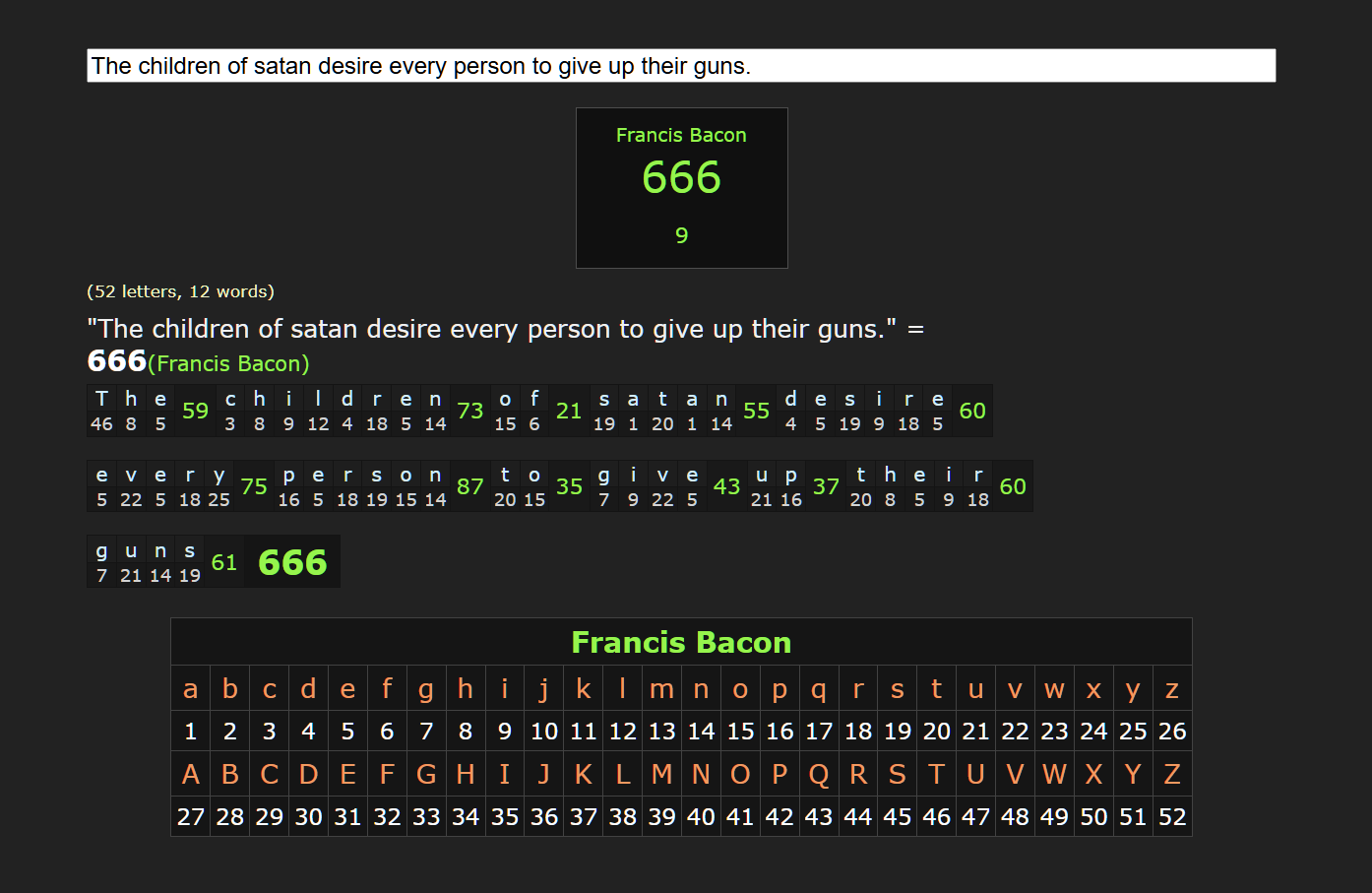This screenshot has width=1372, height=893.
Task: Click value 45 in the cipher table
Action: click(x=898, y=817)
